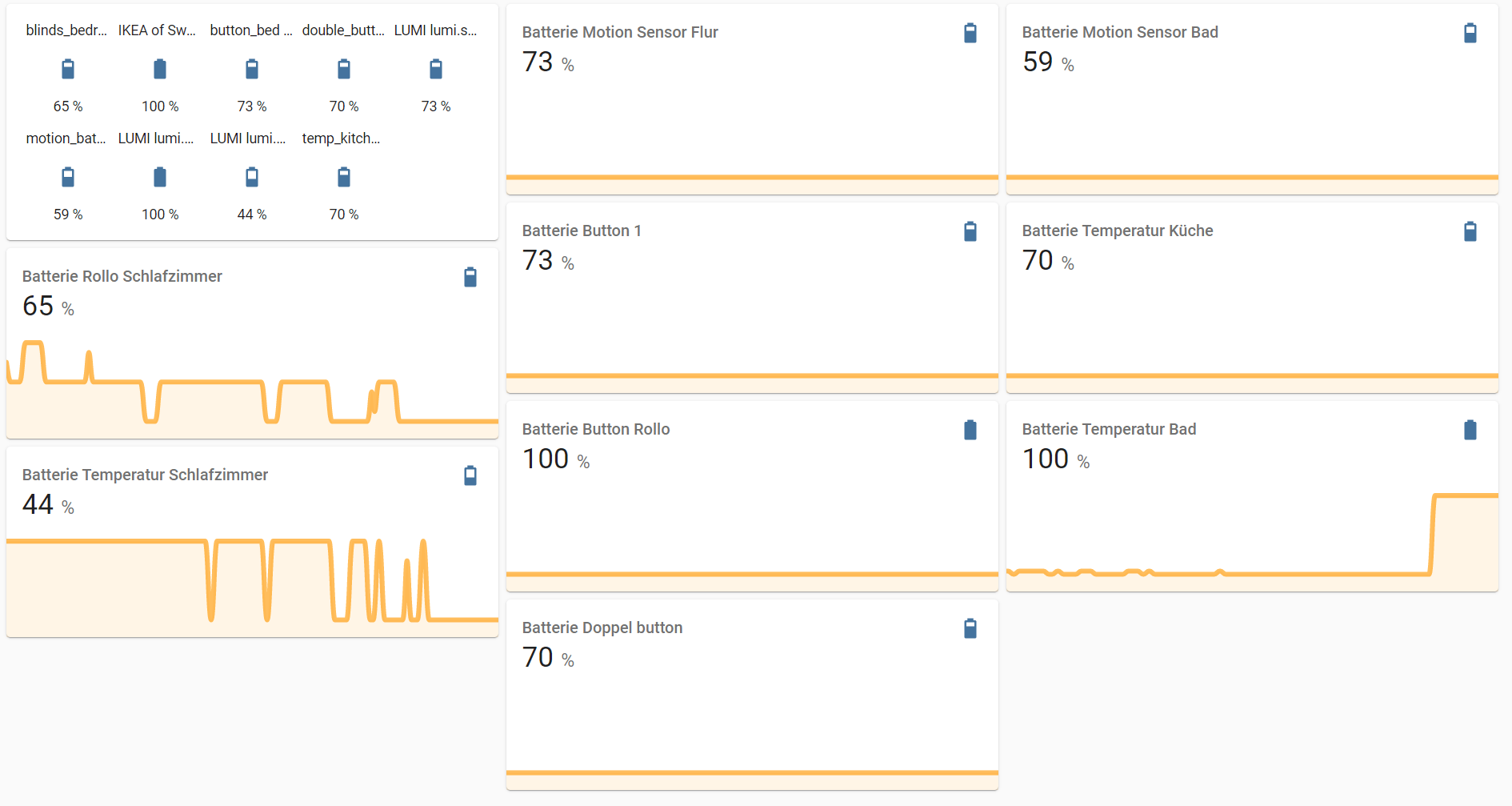Click the battery icon on Batterie Temperatur Küche card
Viewport: 1512px width, 806px height.
[x=1470, y=231]
